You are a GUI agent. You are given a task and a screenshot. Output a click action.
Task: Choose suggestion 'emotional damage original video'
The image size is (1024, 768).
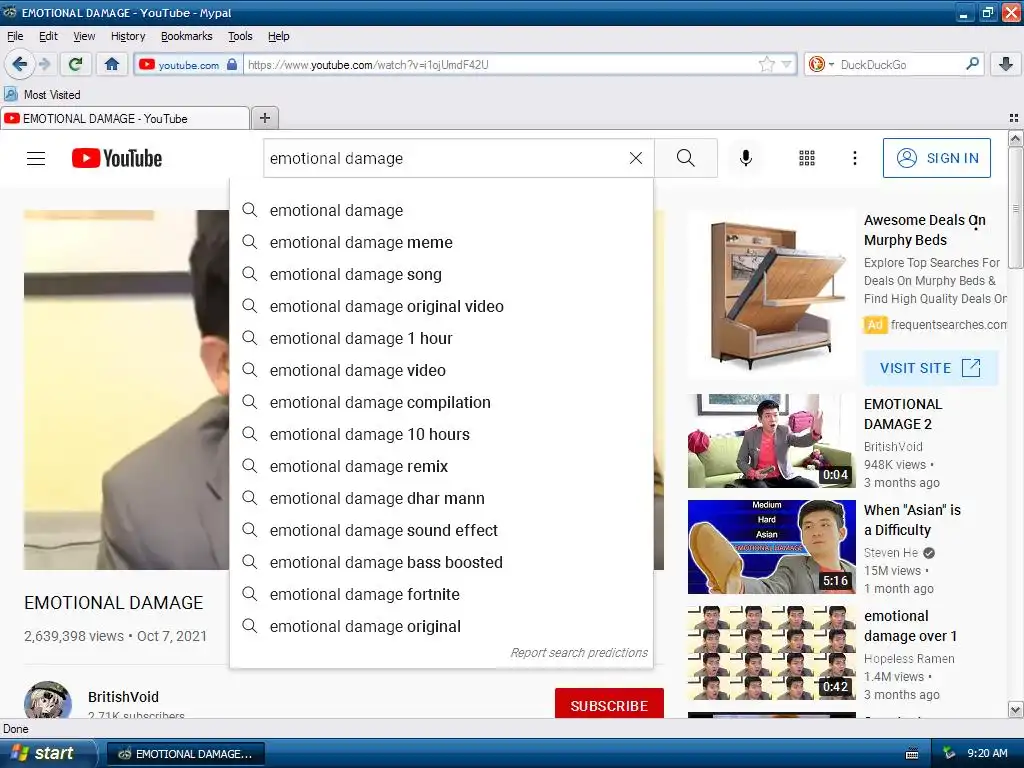point(441,306)
